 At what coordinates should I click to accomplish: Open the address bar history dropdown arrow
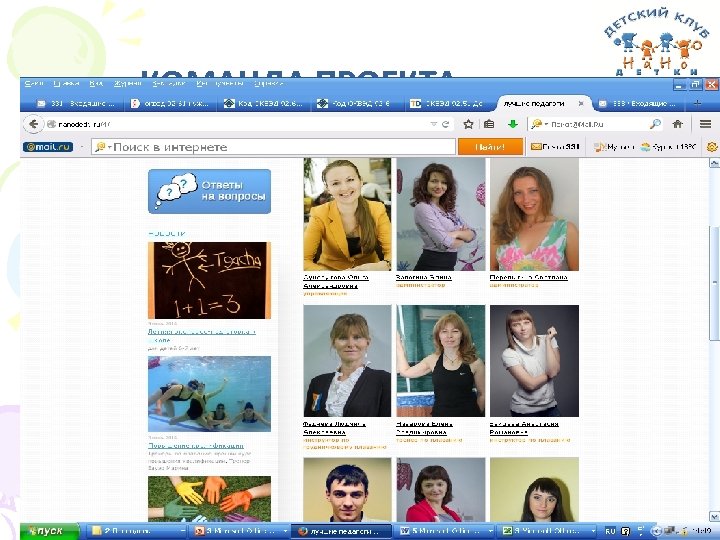click(433, 124)
